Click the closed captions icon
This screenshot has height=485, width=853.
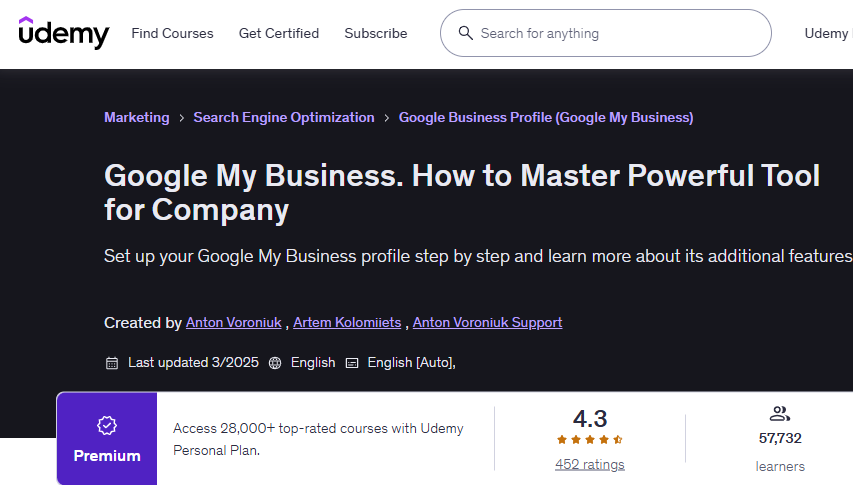pyautogui.click(x=352, y=363)
